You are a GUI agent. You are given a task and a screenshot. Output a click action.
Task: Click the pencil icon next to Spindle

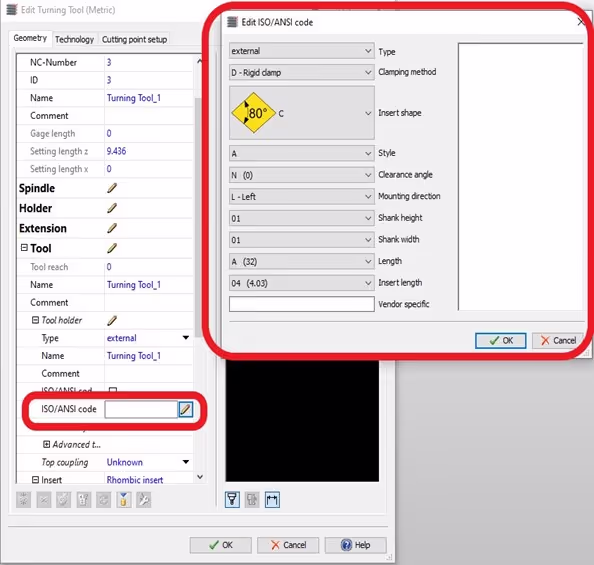point(112,188)
